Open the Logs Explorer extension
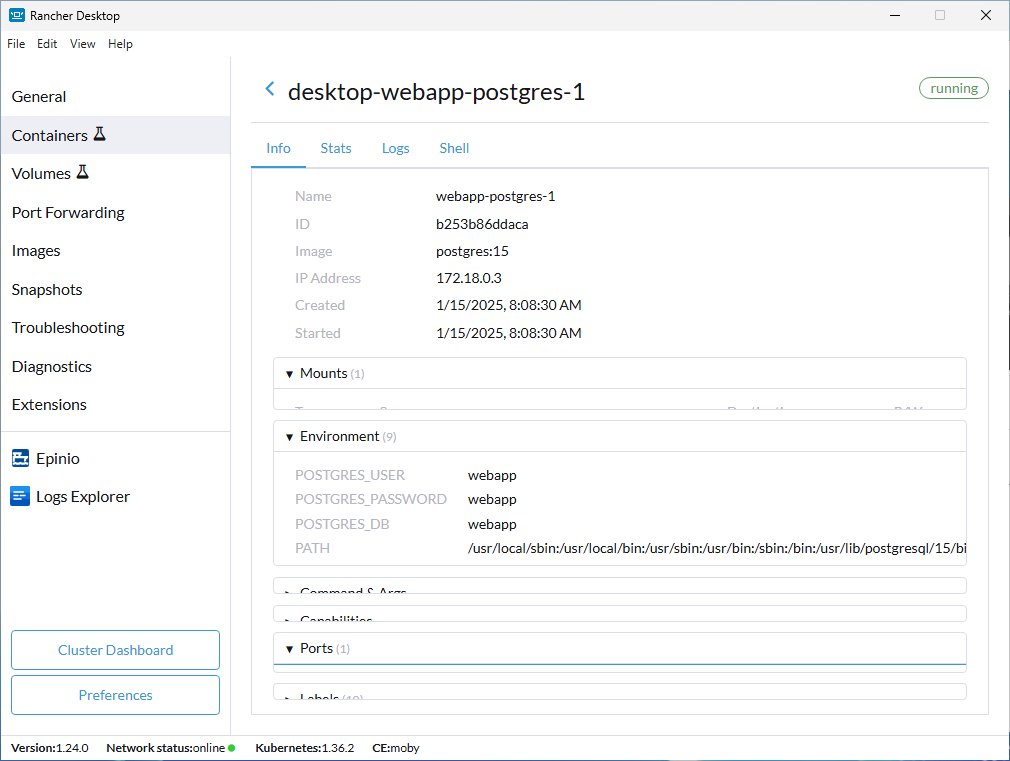 pos(115,497)
